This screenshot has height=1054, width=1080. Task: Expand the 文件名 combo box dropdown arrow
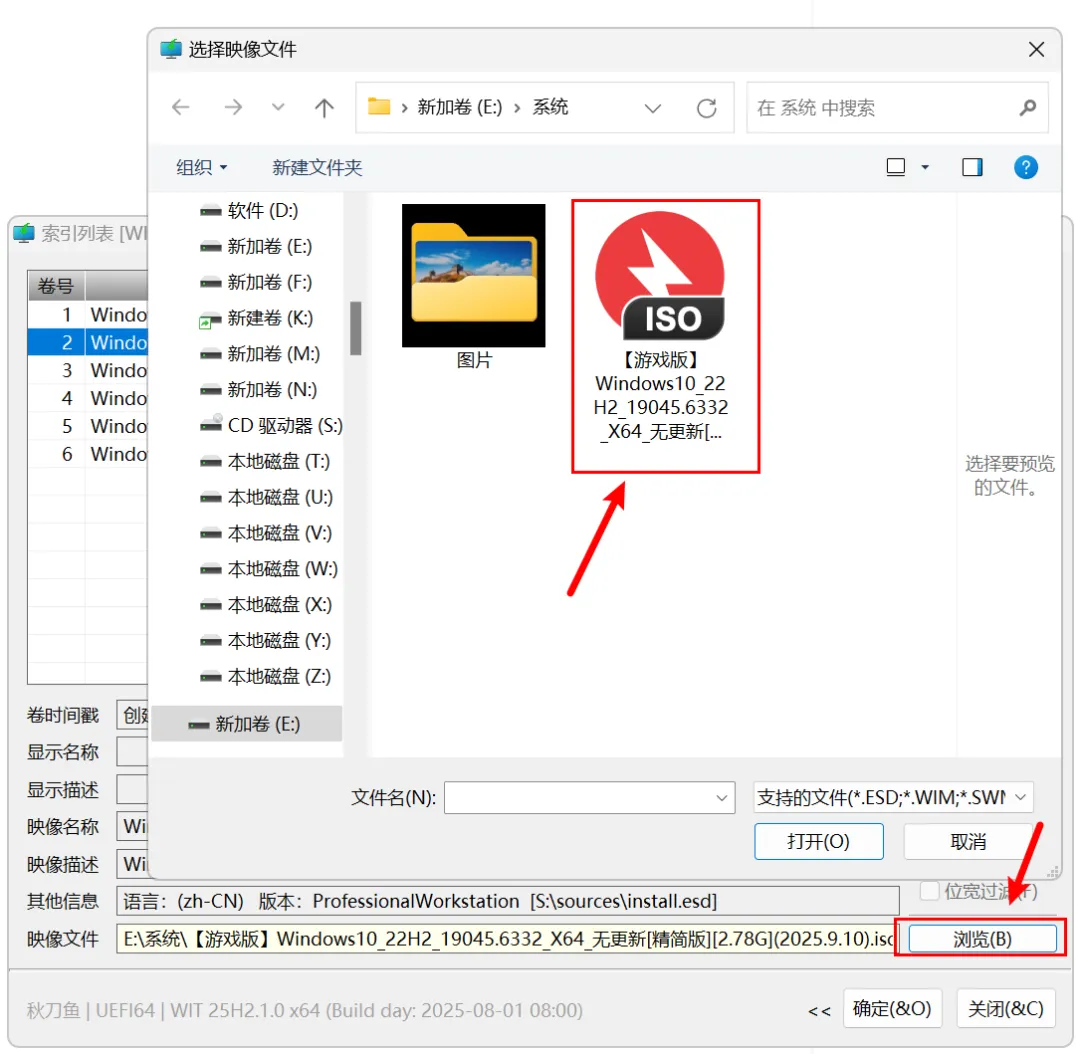coord(721,798)
